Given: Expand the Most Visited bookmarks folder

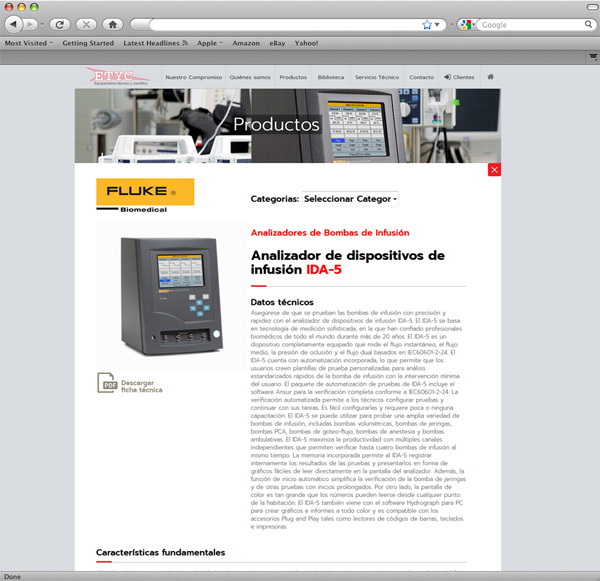Looking at the screenshot, I should tap(29, 43).
